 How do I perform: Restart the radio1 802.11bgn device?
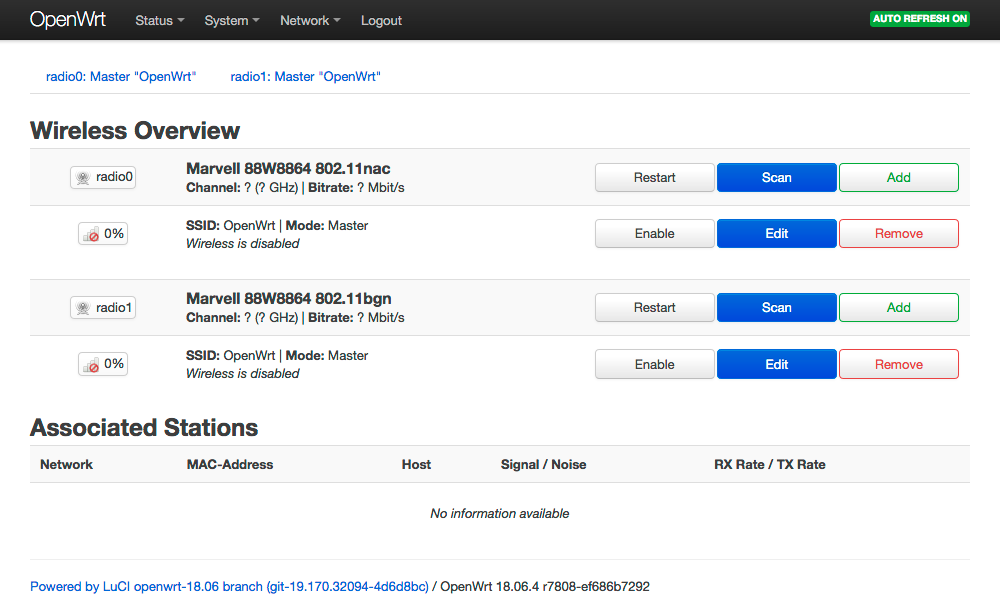click(654, 308)
